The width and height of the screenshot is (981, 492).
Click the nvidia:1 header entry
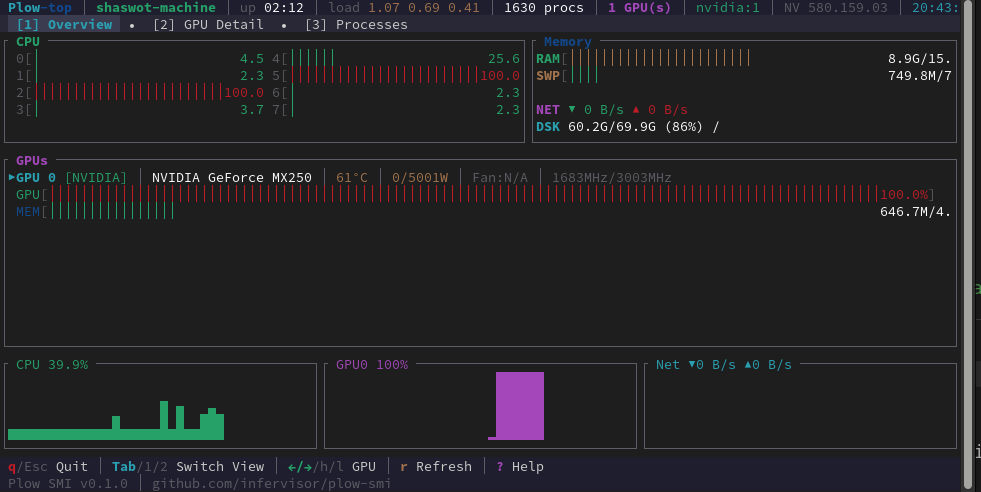pyautogui.click(x=728, y=8)
